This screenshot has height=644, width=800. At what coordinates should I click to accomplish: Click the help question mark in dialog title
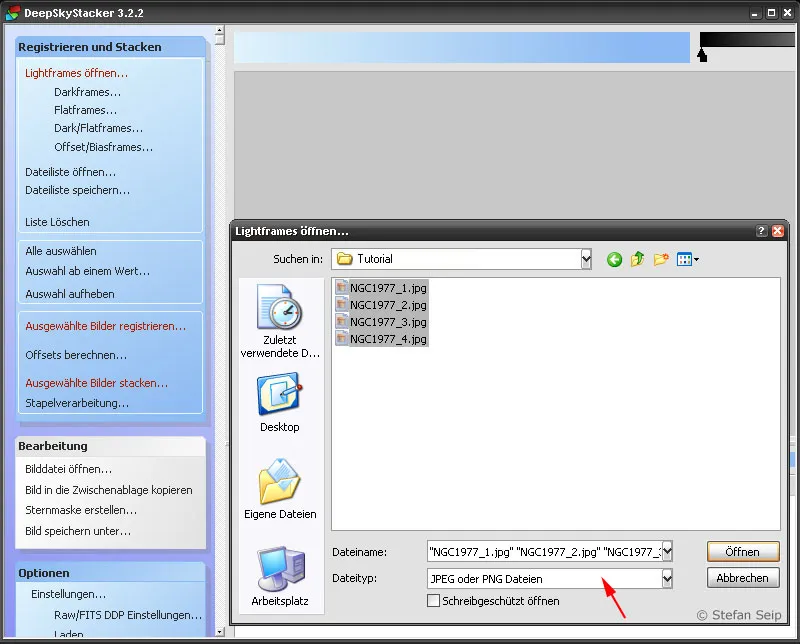click(x=761, y=231)
